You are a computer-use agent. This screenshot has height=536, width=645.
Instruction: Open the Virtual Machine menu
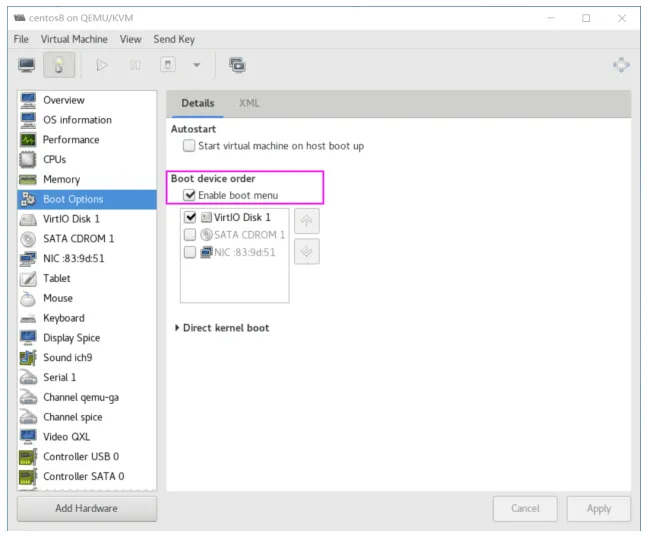click(74, 39)
